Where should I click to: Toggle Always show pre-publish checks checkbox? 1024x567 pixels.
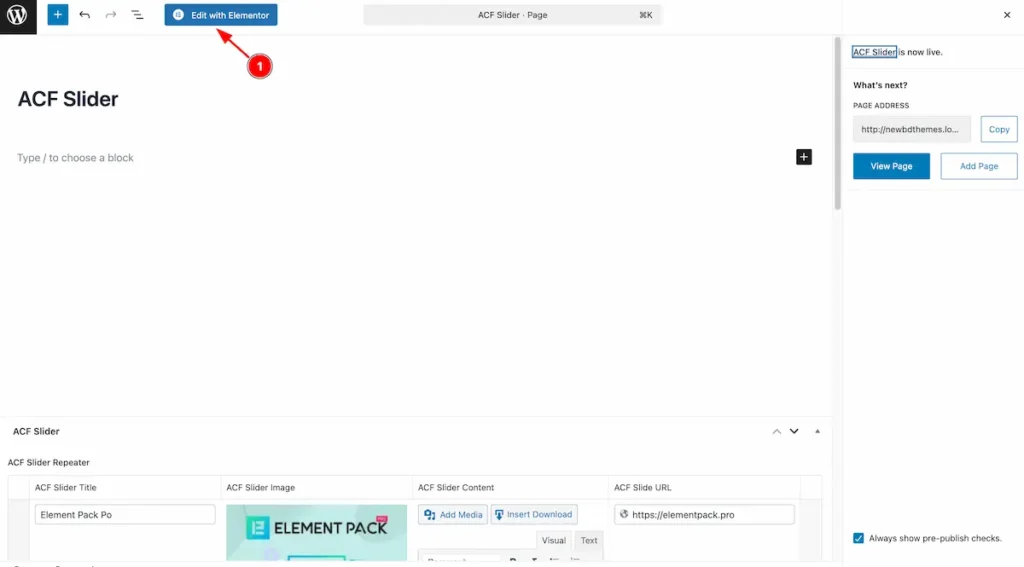(x=858, y=538)
